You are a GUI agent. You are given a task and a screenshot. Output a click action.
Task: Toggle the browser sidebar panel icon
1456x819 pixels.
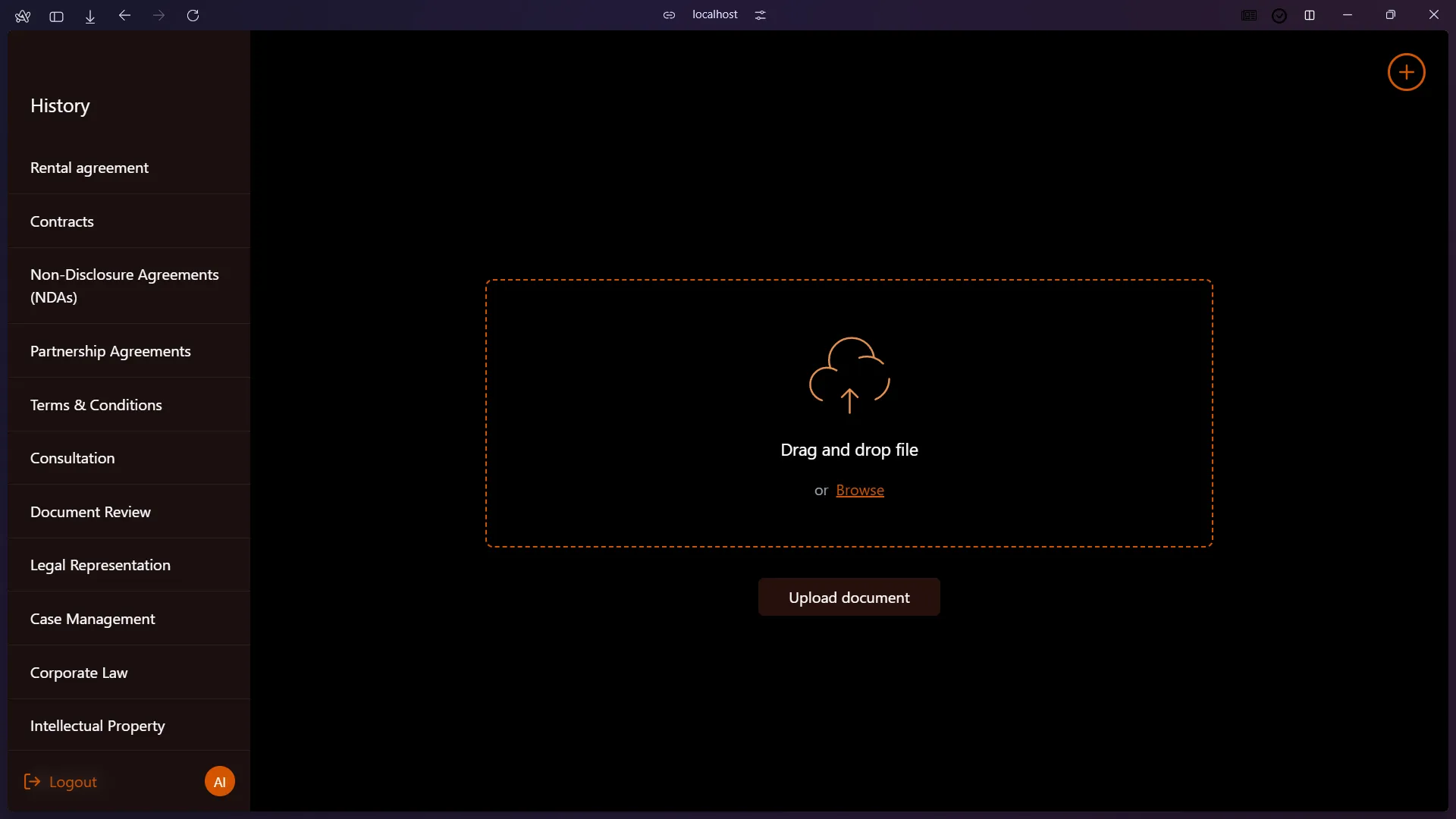point(56,16)
